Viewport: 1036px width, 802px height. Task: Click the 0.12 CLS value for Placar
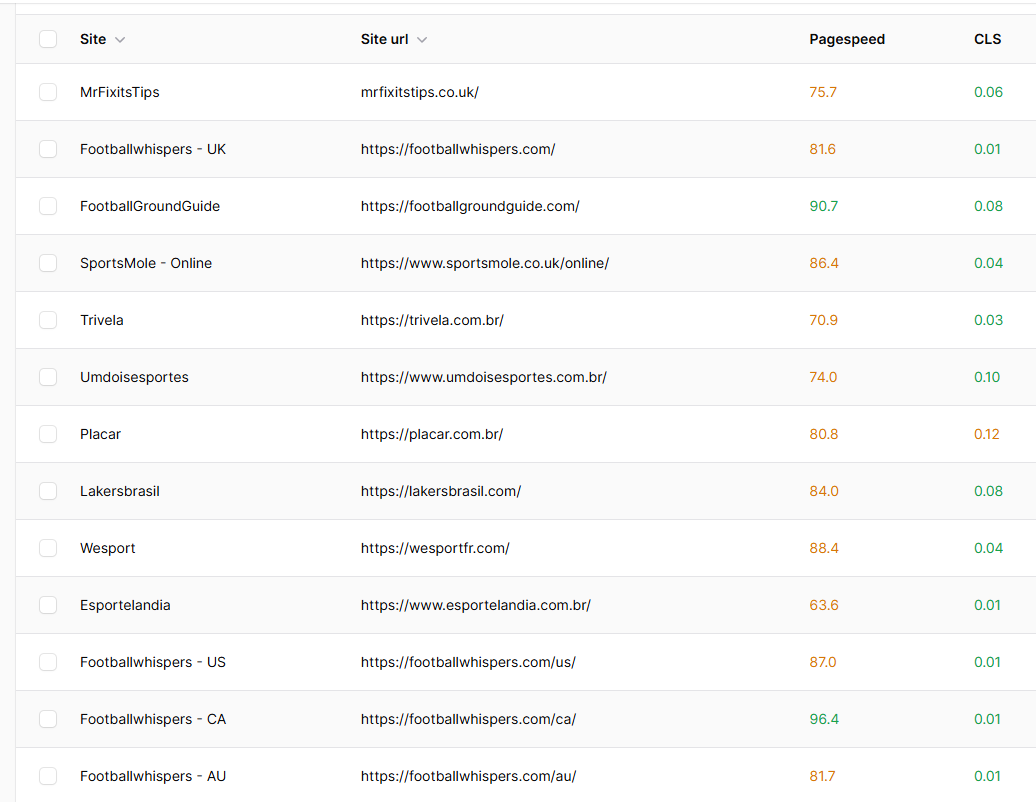(x=986, y=434)
